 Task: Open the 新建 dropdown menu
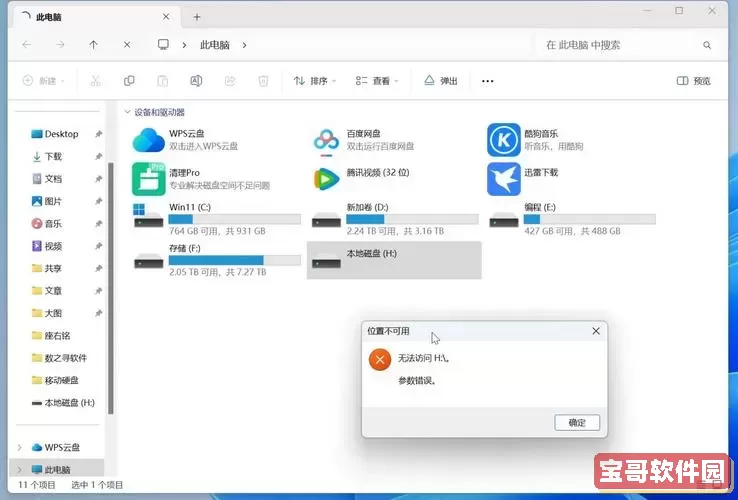[x=44, y=81]
